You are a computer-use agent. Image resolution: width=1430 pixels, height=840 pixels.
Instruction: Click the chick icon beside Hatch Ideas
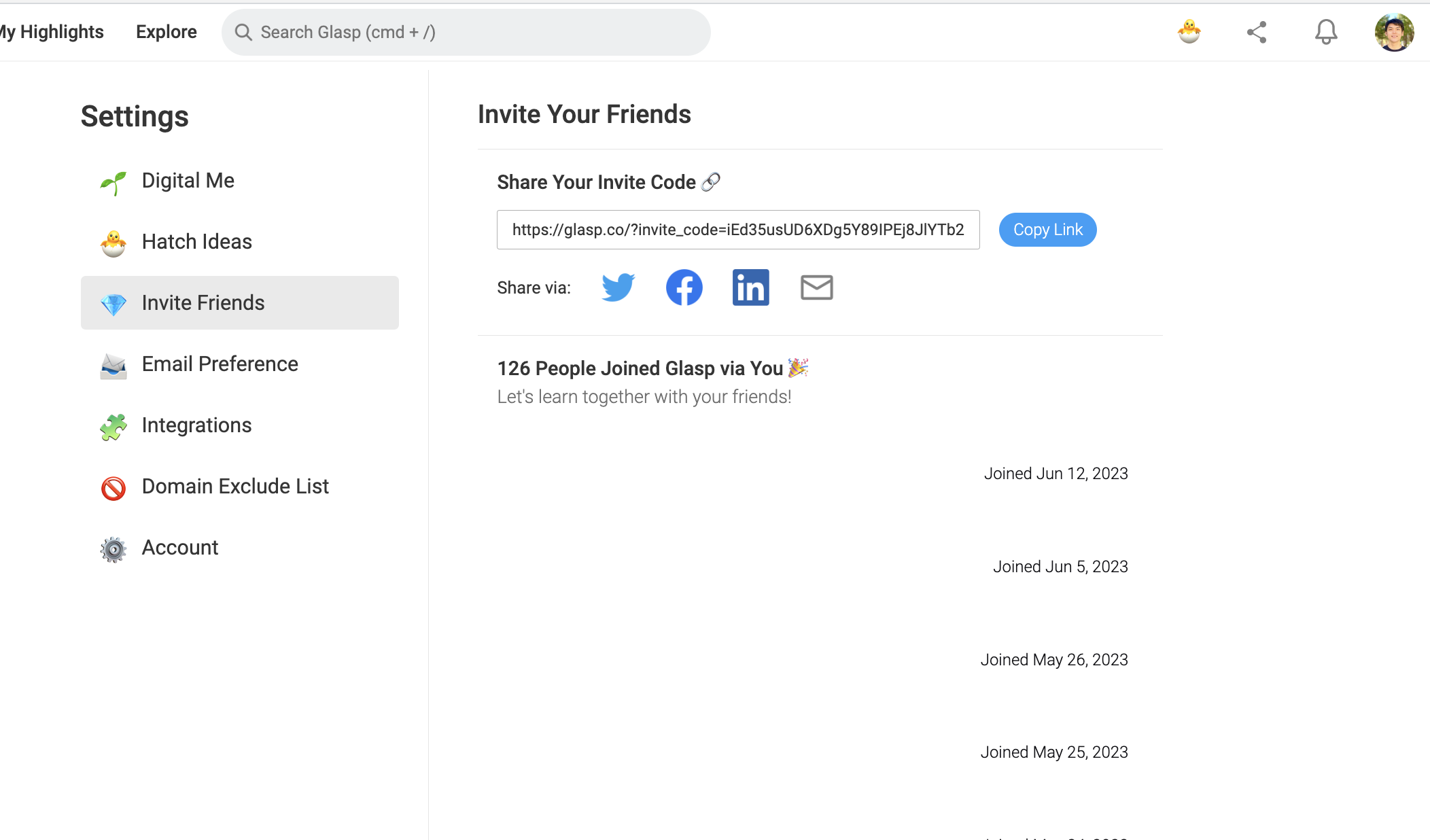tap(114, 243)
